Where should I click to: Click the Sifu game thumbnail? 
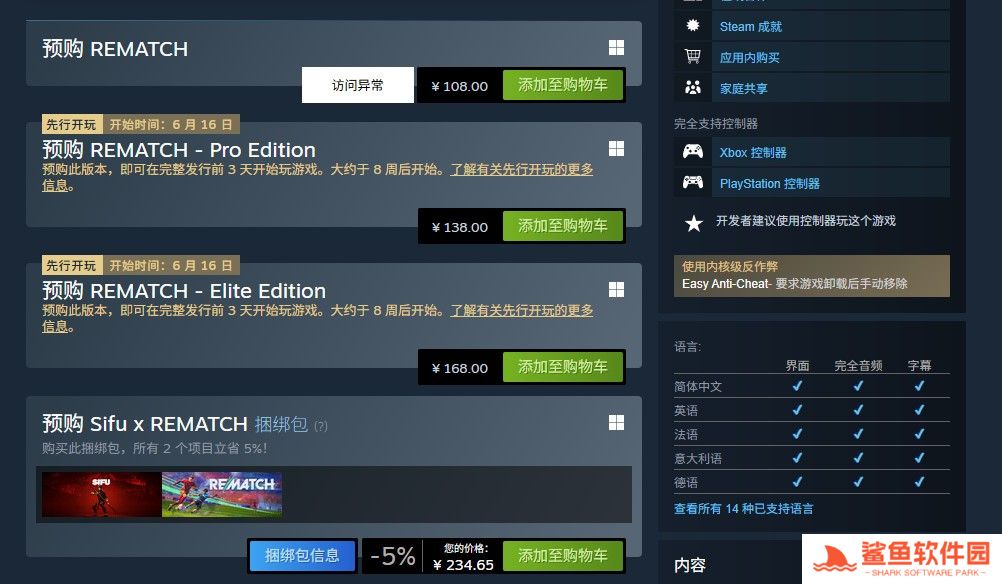pos(102,495)
